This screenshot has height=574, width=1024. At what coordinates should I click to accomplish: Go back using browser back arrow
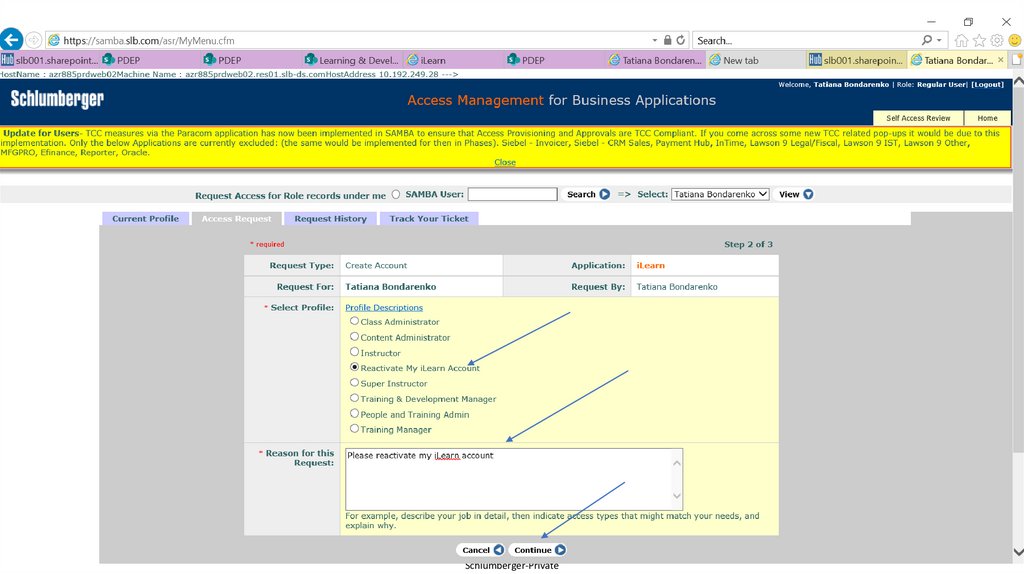coord(11,40)
